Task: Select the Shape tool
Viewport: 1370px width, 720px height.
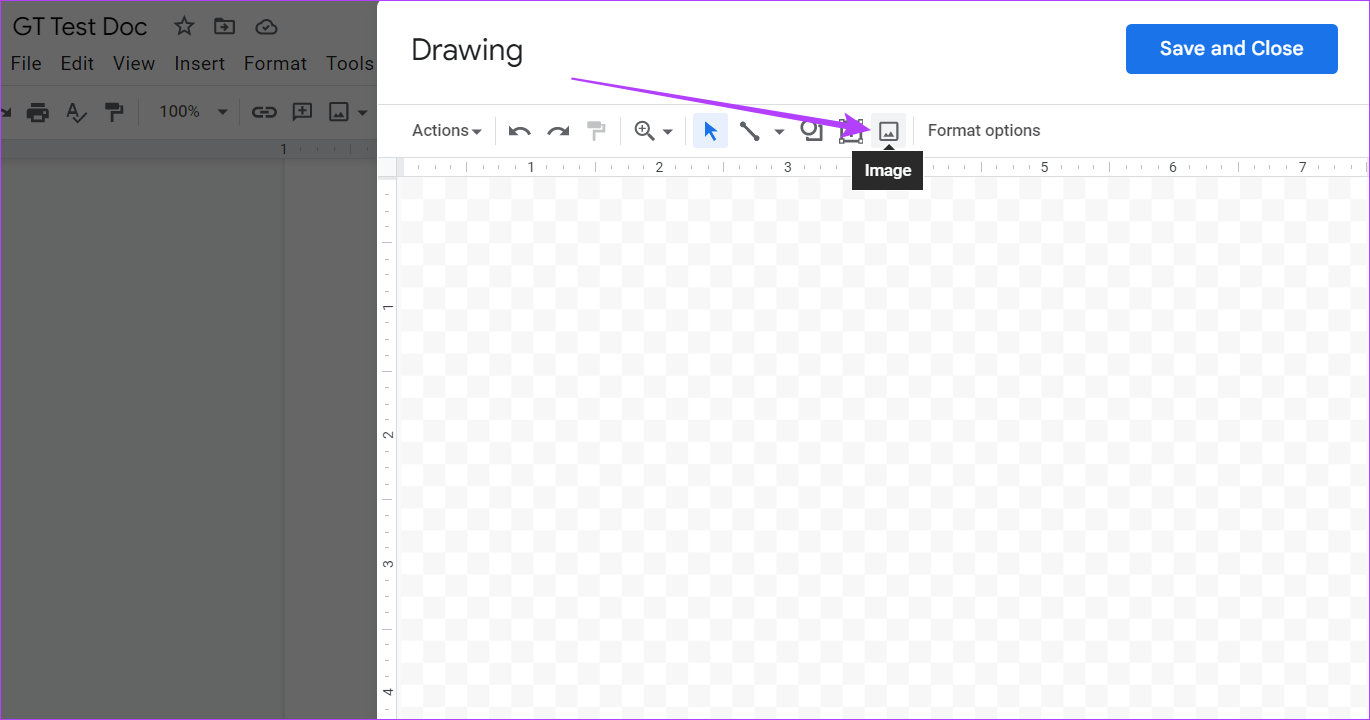Action: tap(811, 130)
